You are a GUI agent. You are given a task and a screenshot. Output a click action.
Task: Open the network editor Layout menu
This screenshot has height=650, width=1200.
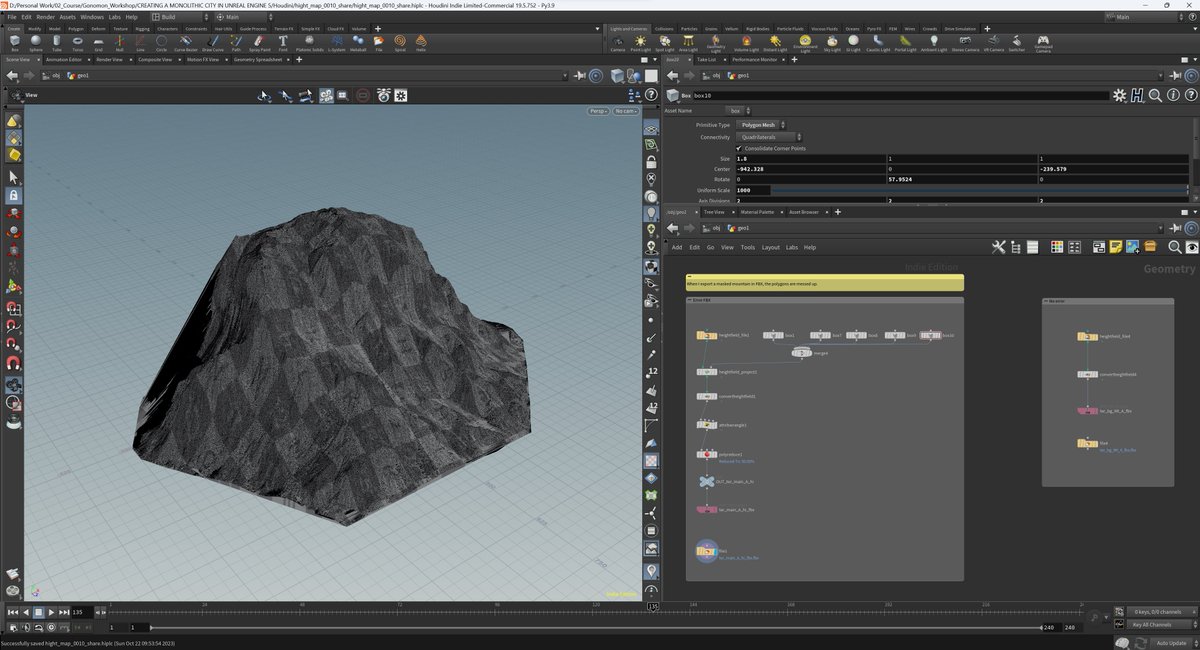click(x=770, y=247)
